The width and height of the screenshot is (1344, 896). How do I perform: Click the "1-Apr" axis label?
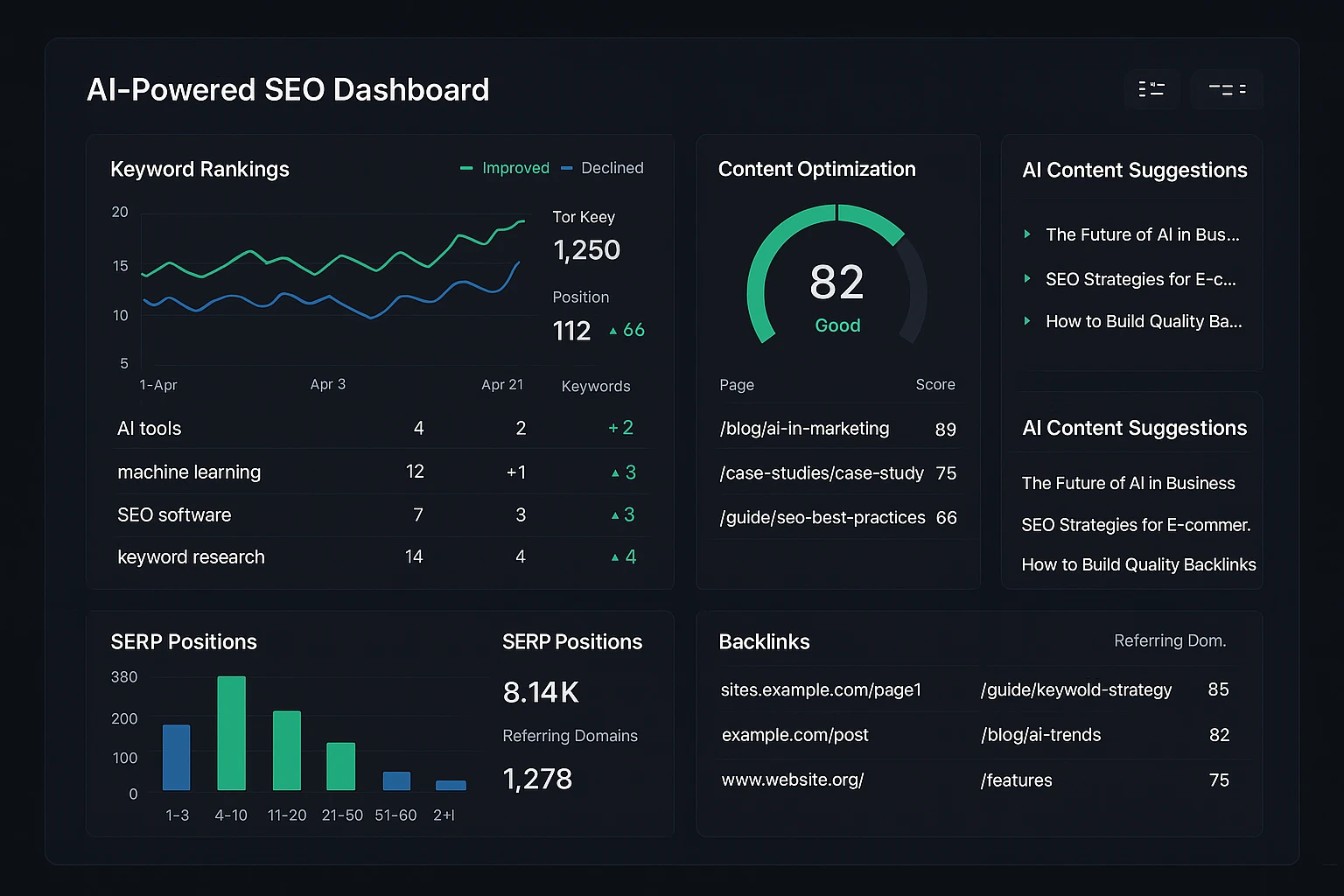(x=158, y=385)
